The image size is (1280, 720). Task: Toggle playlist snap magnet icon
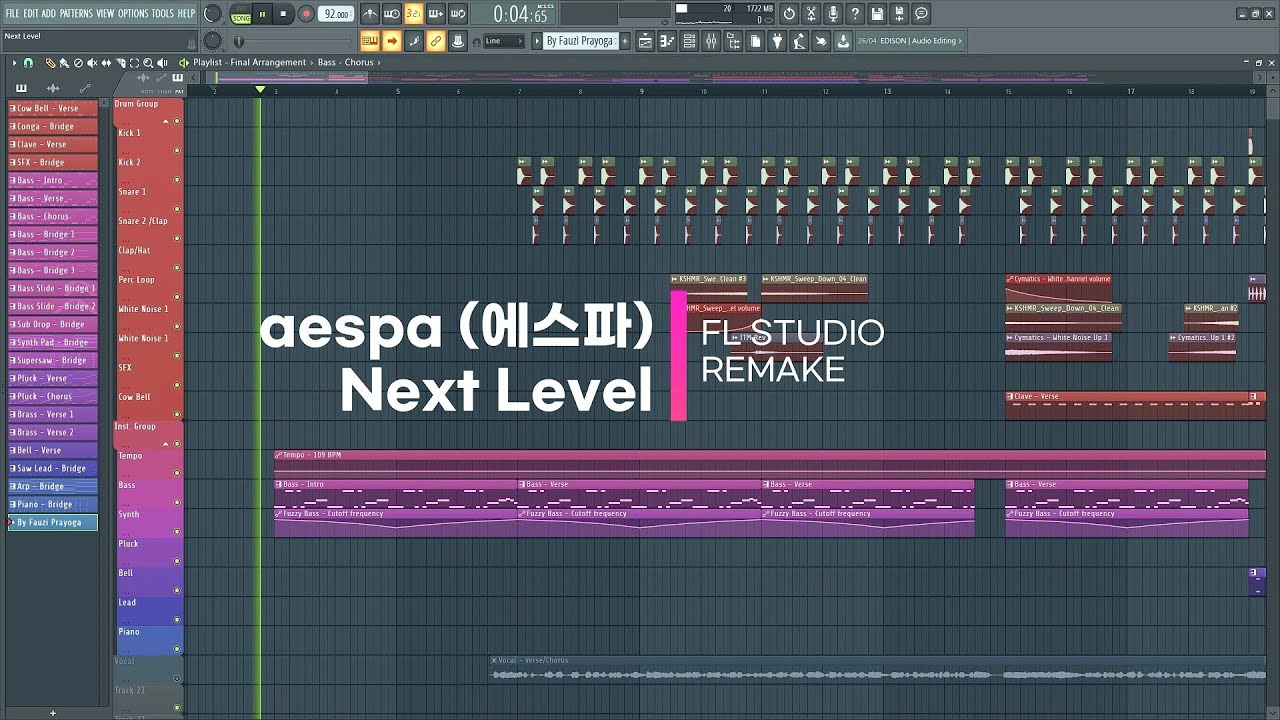[28, 63]
